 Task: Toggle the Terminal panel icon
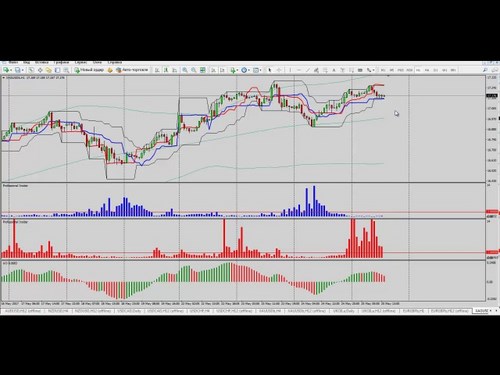(x=57, y=70)
